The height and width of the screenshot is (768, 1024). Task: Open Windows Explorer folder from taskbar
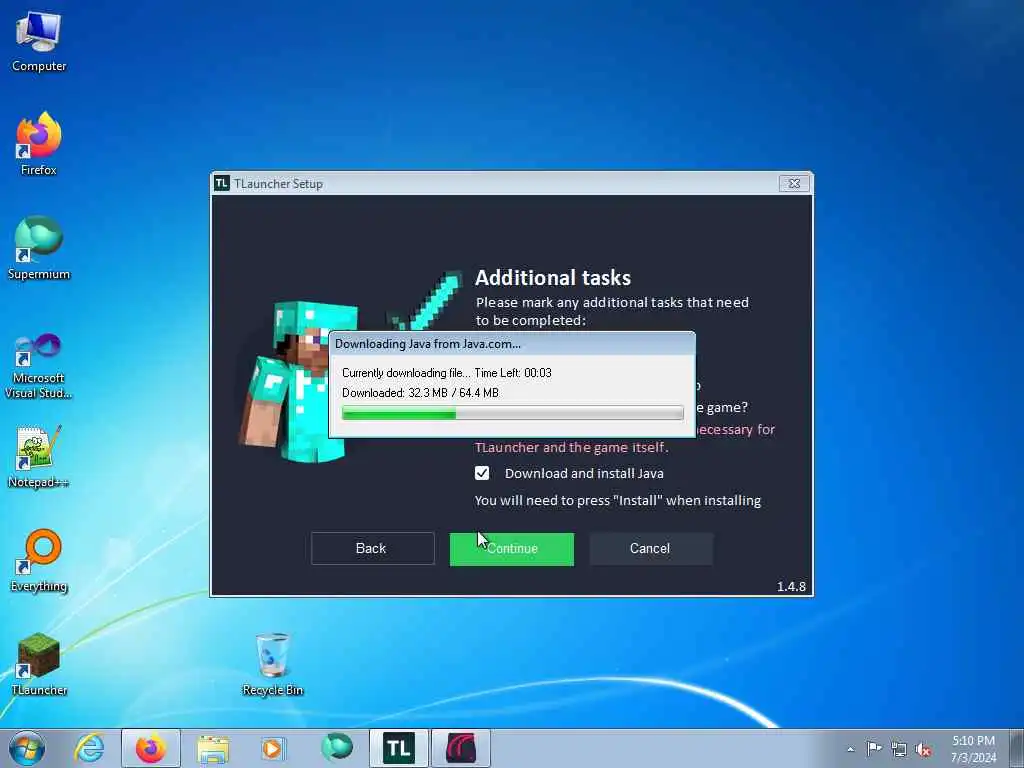pos(213,748)
